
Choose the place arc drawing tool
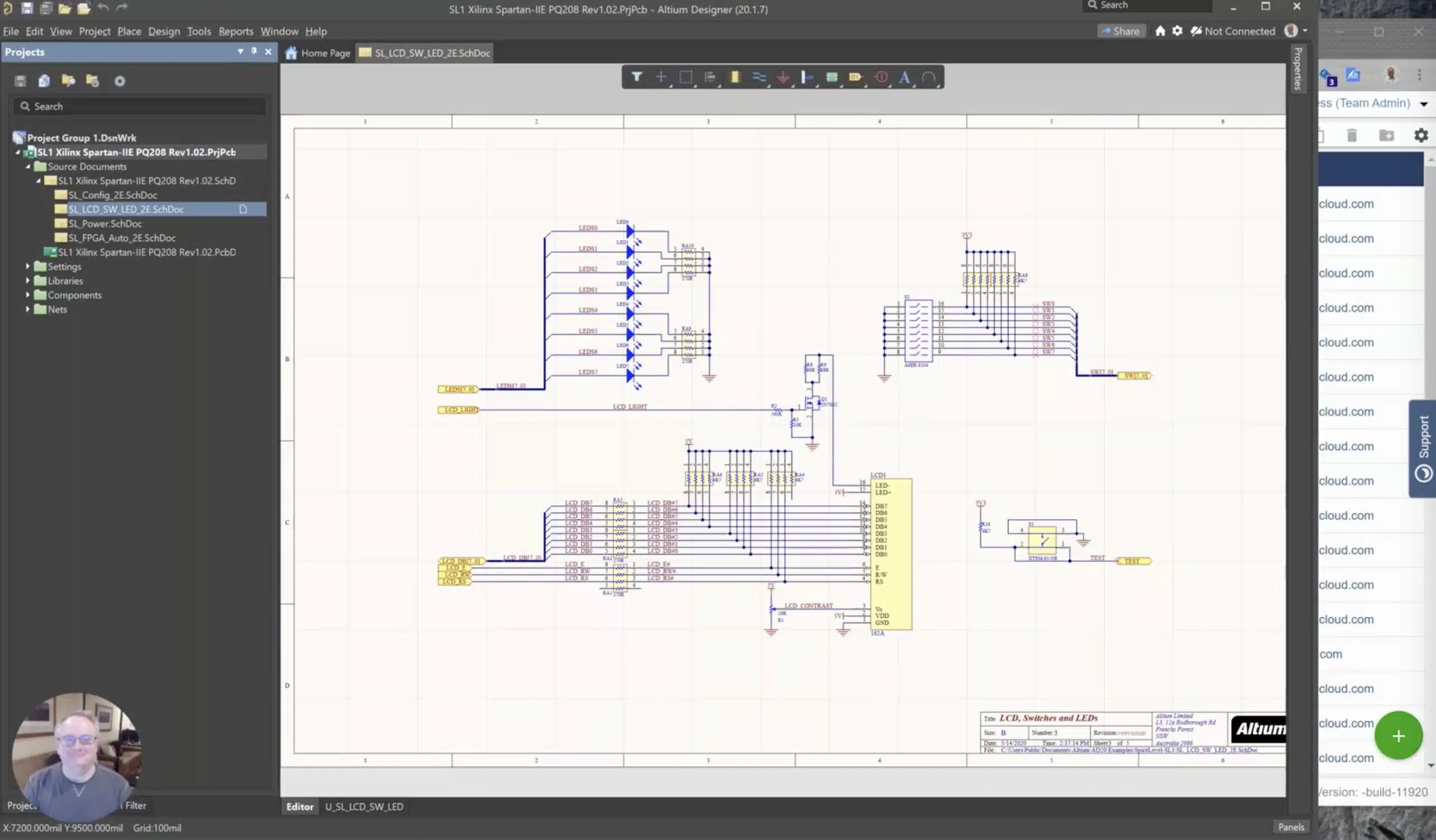(929, 77)
